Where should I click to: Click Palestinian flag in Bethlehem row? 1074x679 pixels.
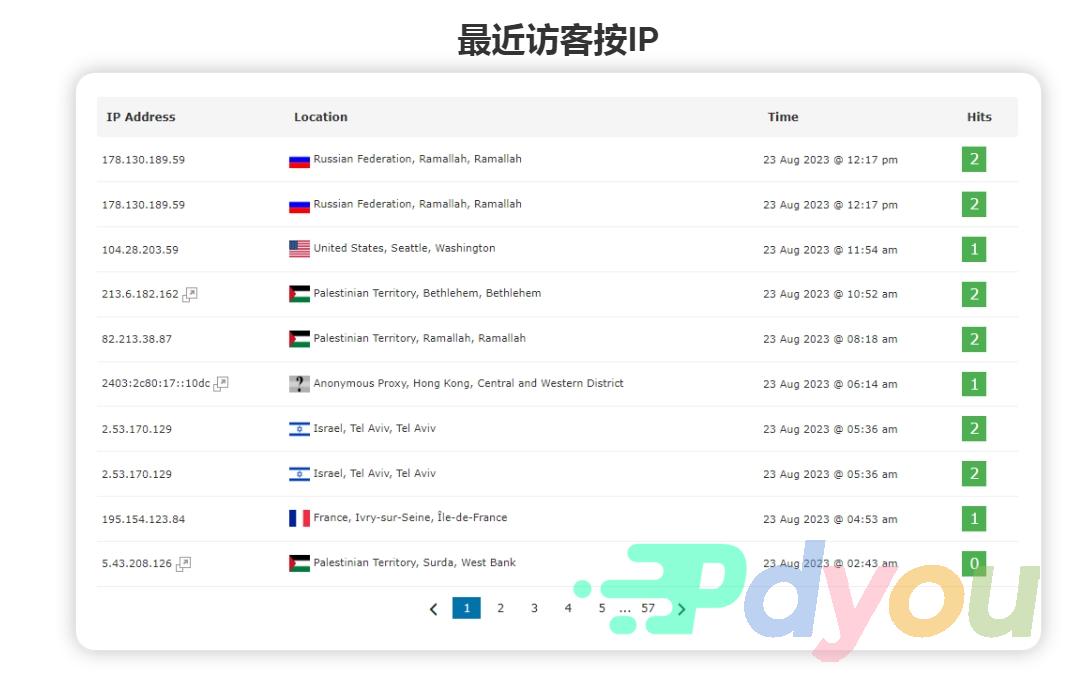299,294
